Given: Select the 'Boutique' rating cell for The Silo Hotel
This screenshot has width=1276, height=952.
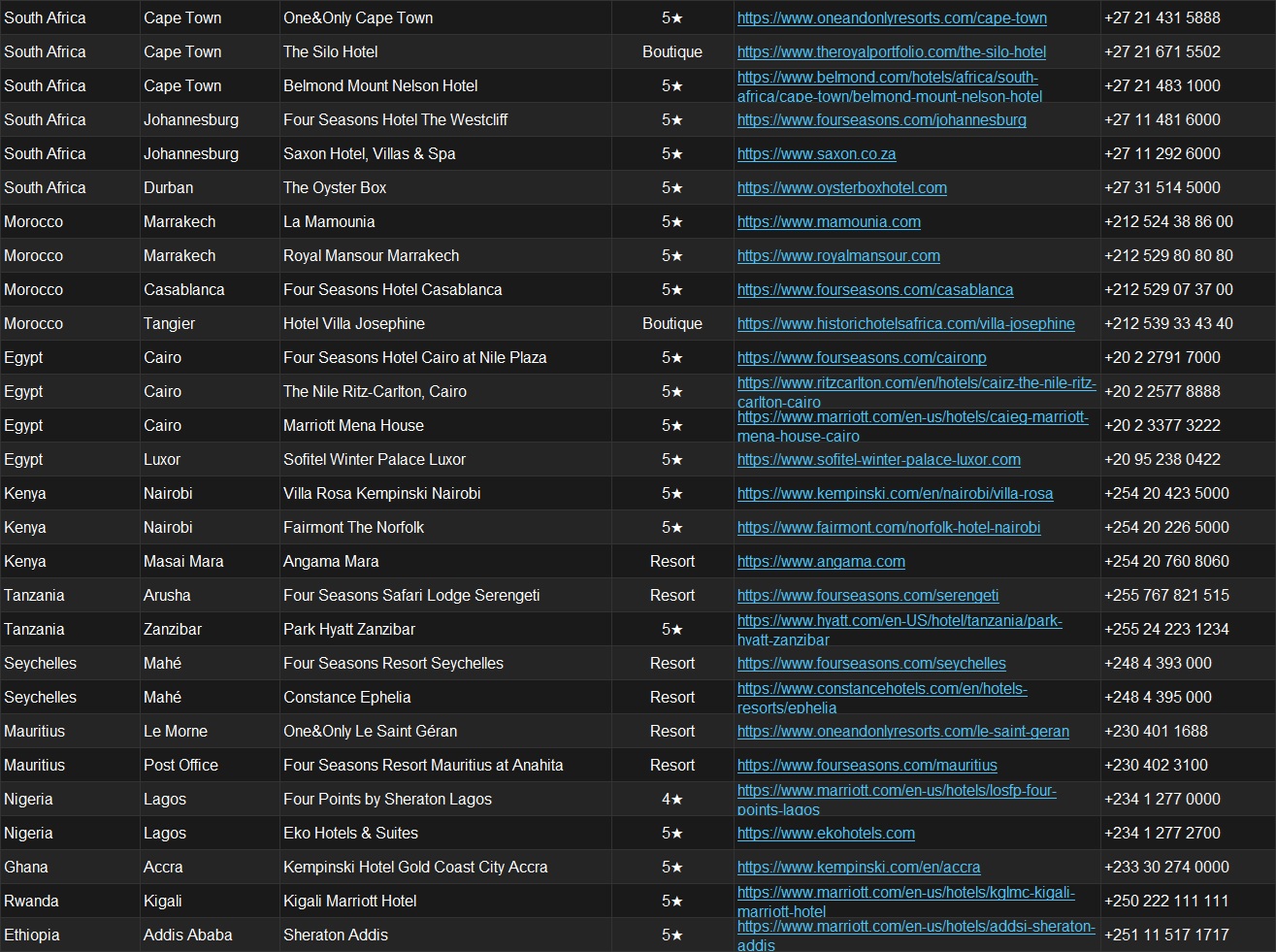Looking at the screenshot, I should (x=672, y=51).
